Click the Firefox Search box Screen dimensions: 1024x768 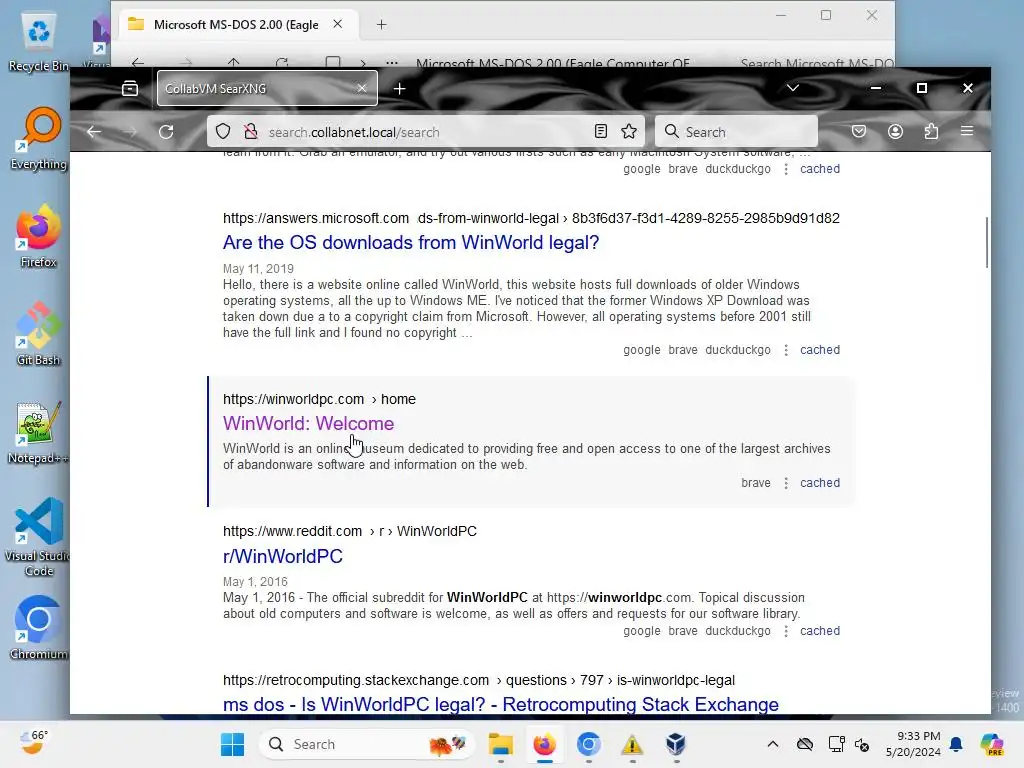coord(737,132)
